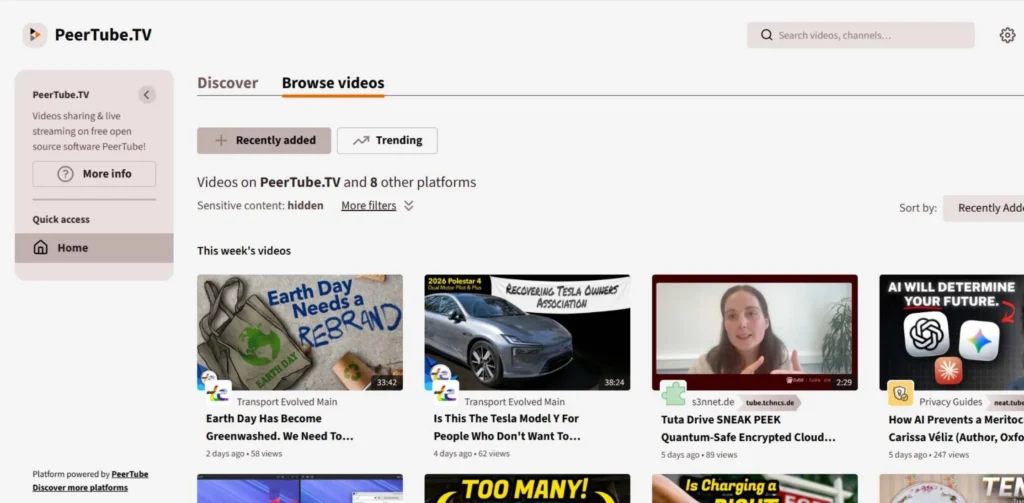Open the Sort by dropdown
This screenshot has width=1024, height=503.
coord(984,208)
